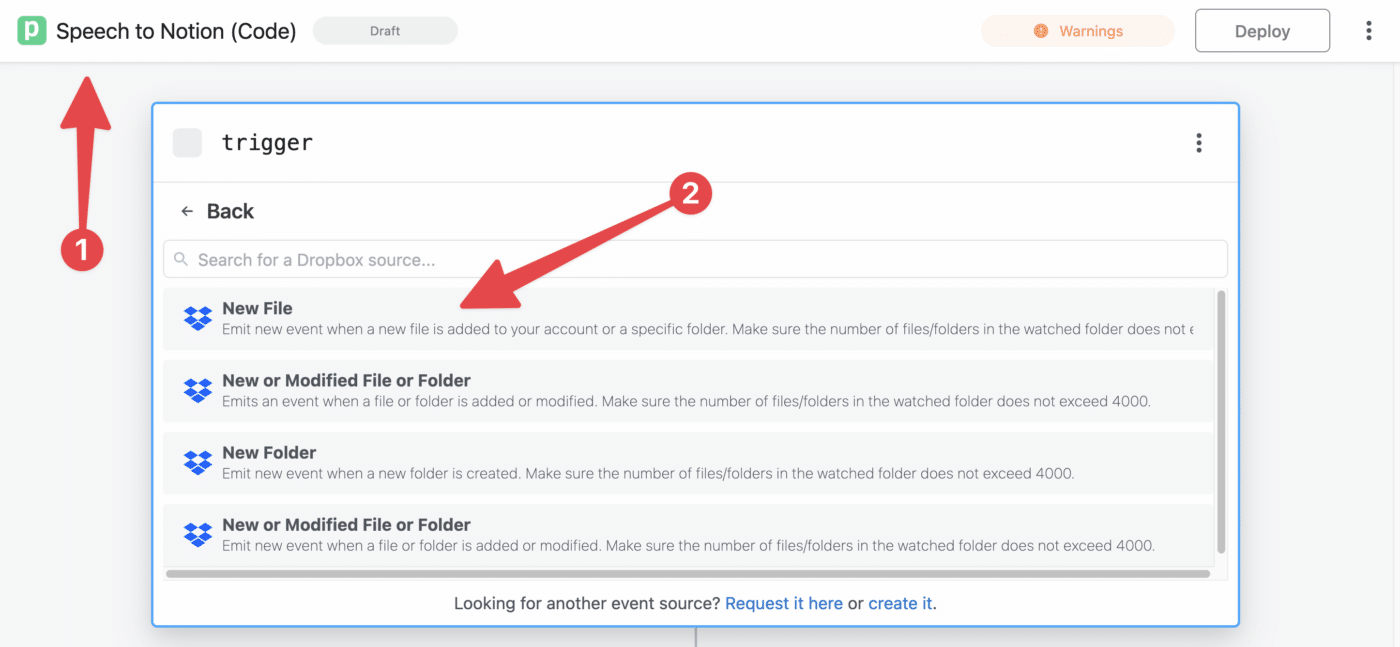Select the New File Dropbox source
This screenshot has height=647, width=1400.
pyautogui.click(x=688, y=319)
